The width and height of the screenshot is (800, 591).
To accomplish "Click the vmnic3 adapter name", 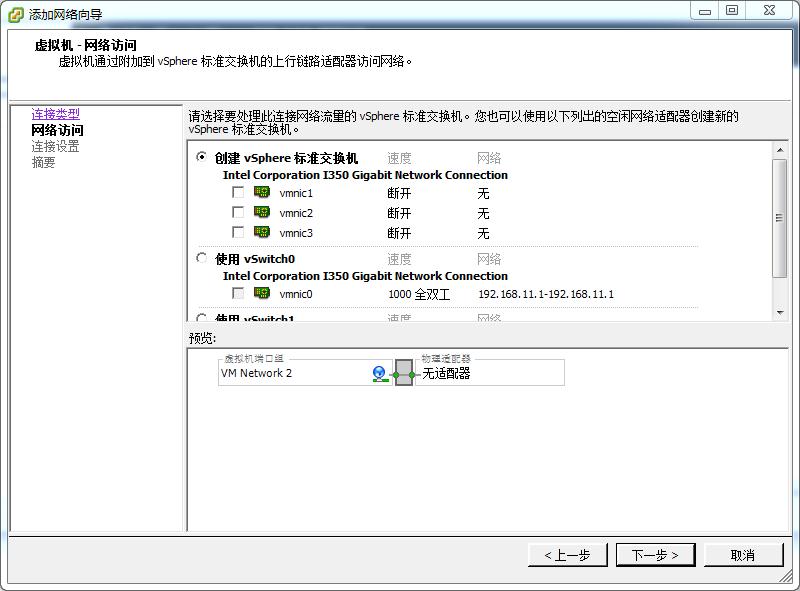I will click(x=296, y=233).
